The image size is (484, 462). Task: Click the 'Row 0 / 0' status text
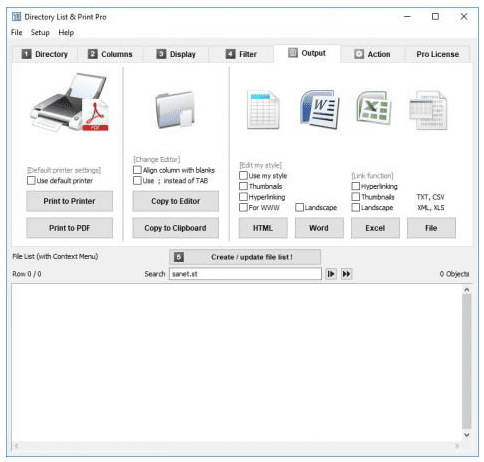(27, 274)
